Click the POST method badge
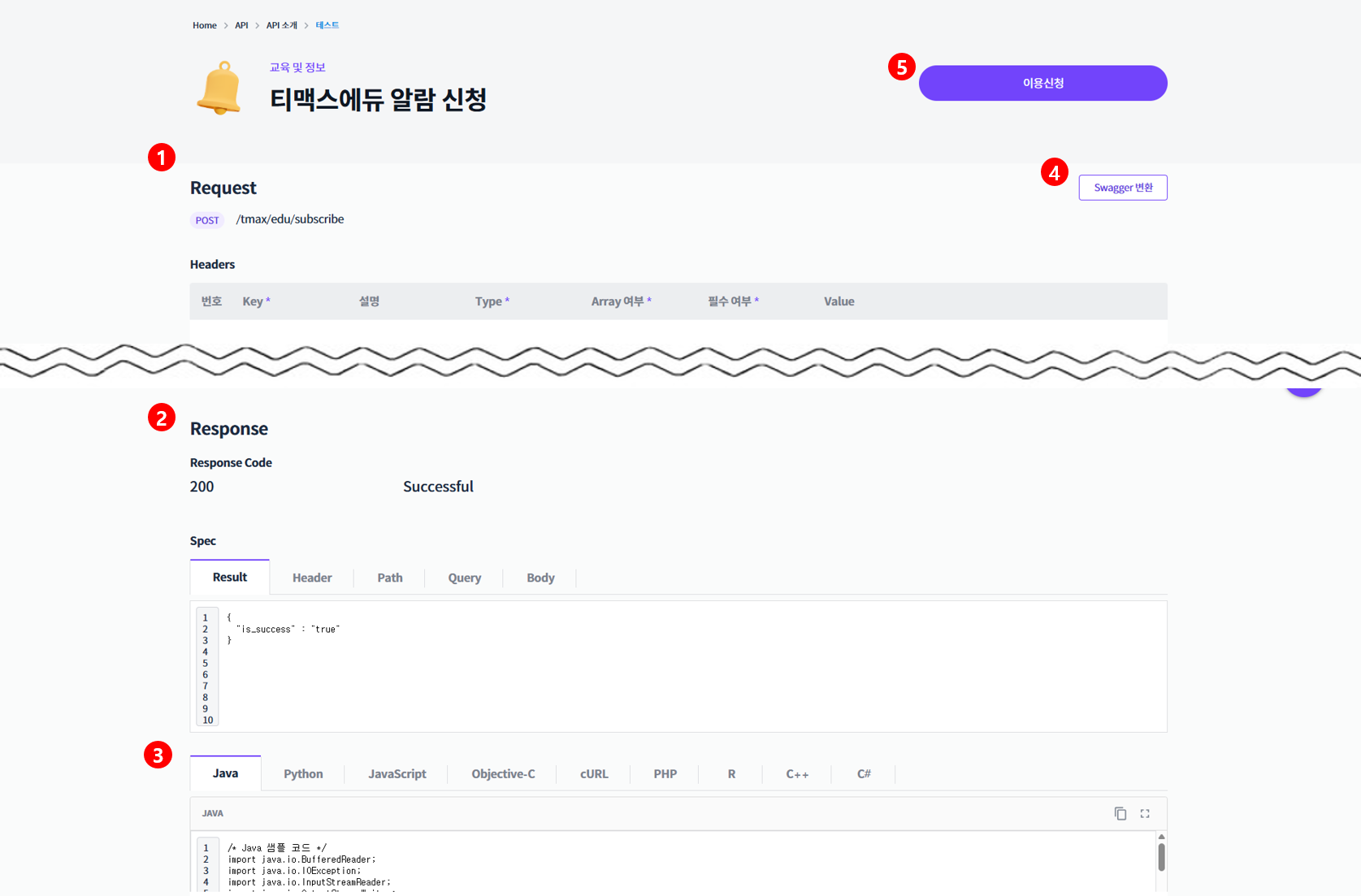1361x896 pixels. point(207,220)
